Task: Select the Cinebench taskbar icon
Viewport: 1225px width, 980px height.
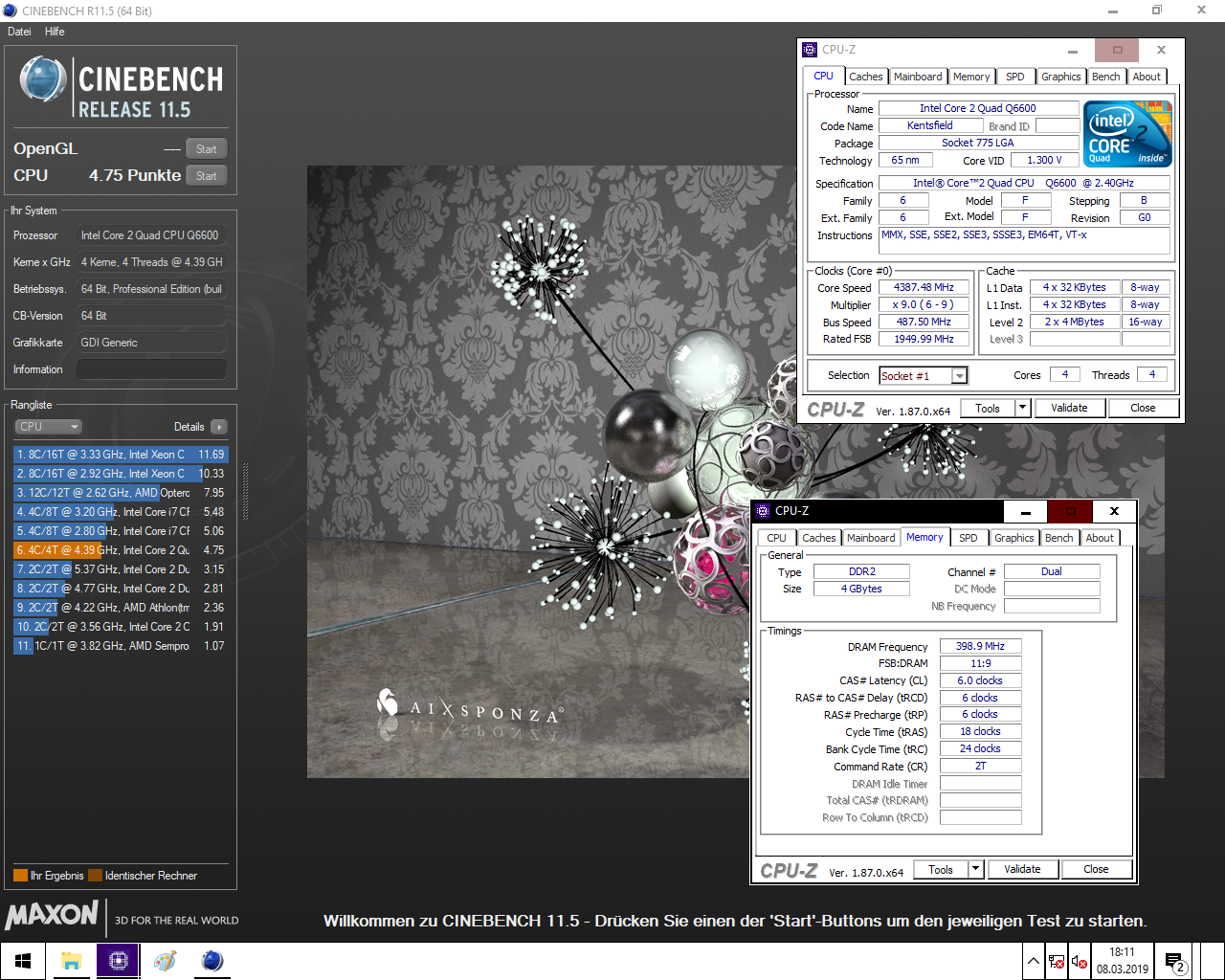Action: click(212, 961)
